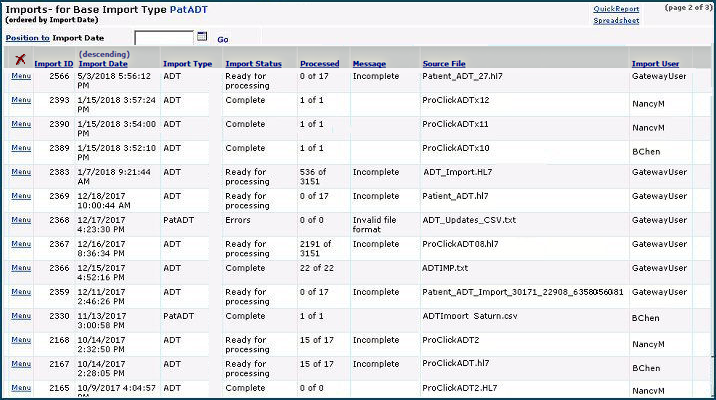Click the red X delete icon in header

20,60
